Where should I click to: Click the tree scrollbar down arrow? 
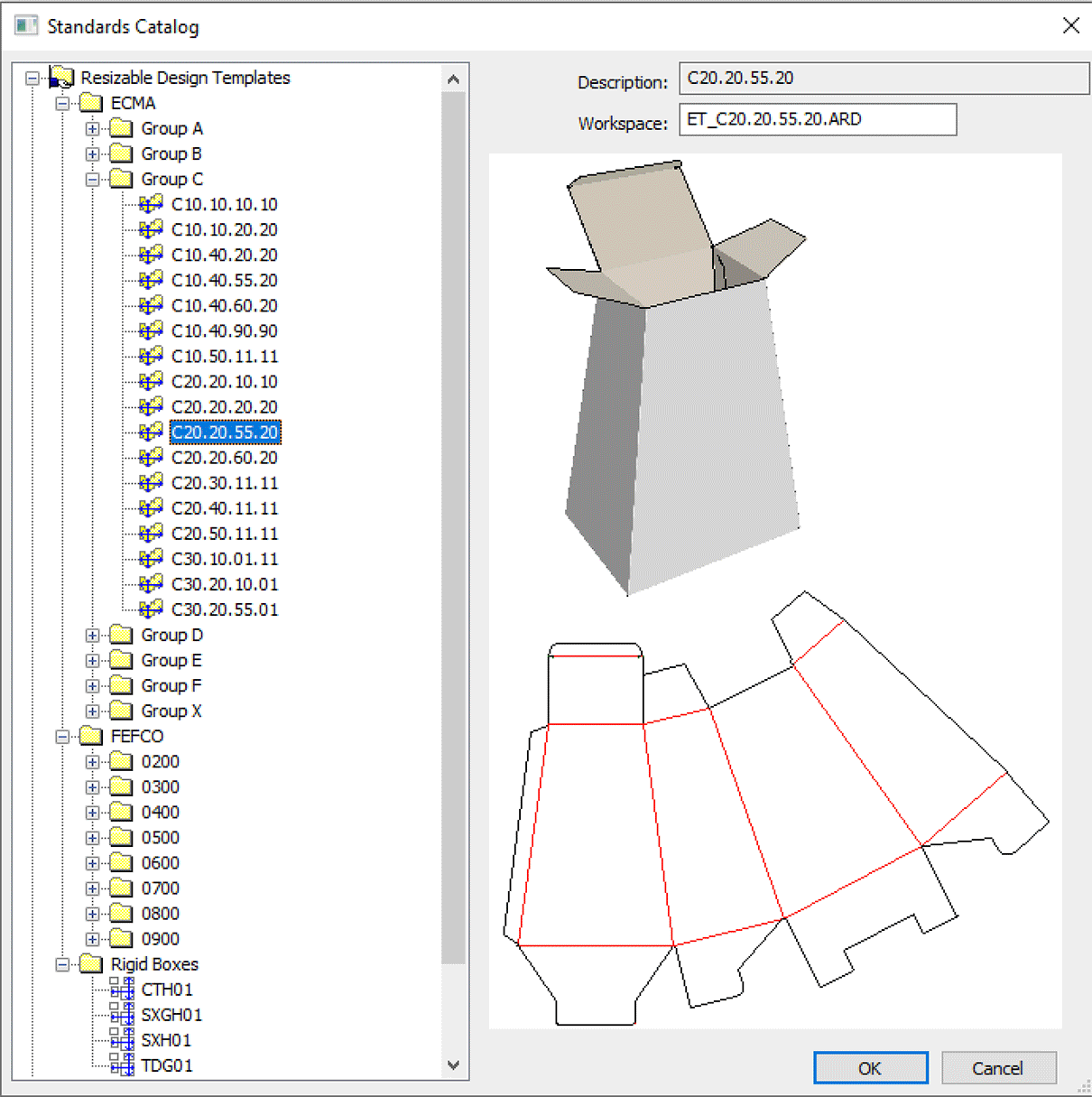(x=453, y=1064)
